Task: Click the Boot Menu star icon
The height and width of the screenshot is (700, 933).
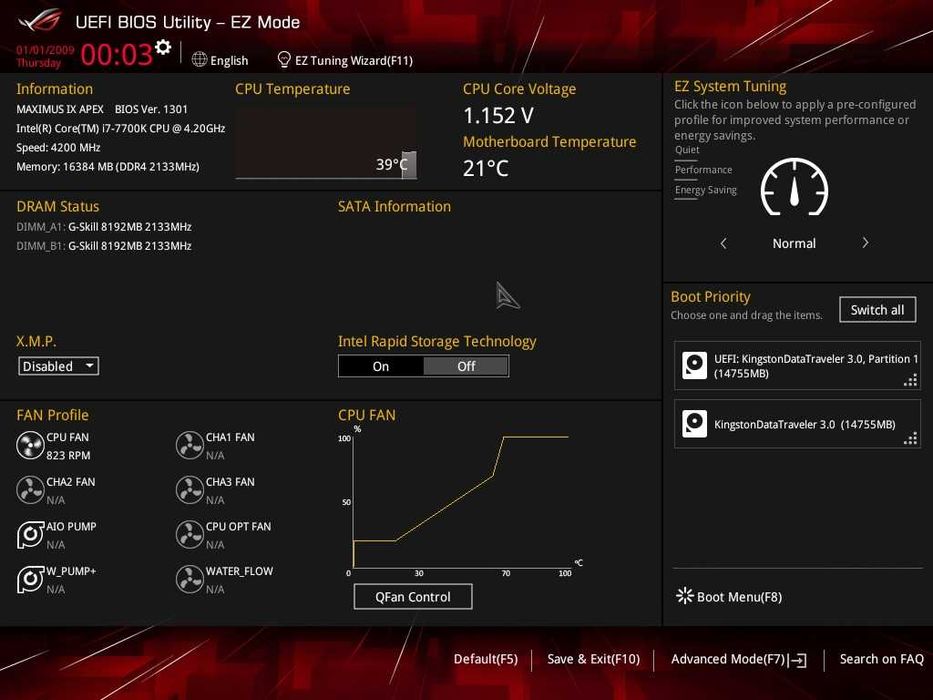Action: pos(685,596)
